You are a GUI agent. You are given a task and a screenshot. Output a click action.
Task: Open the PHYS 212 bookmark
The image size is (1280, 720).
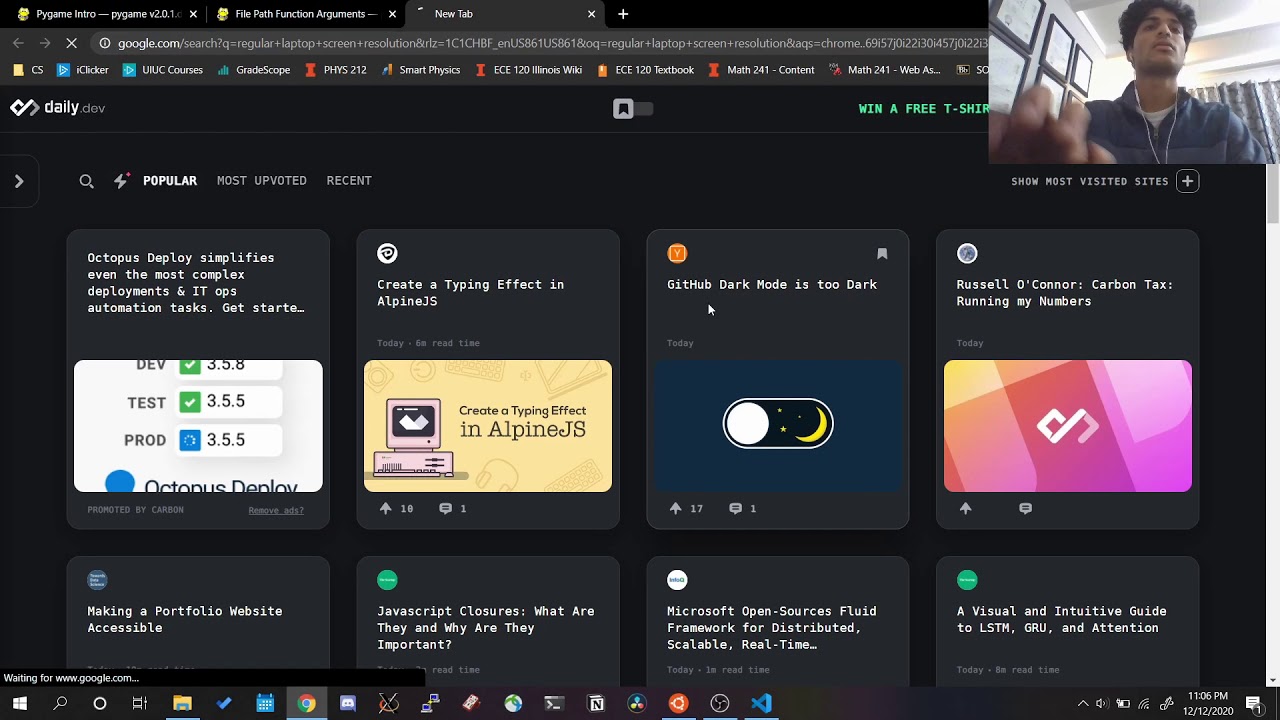[x=335, y=70]
